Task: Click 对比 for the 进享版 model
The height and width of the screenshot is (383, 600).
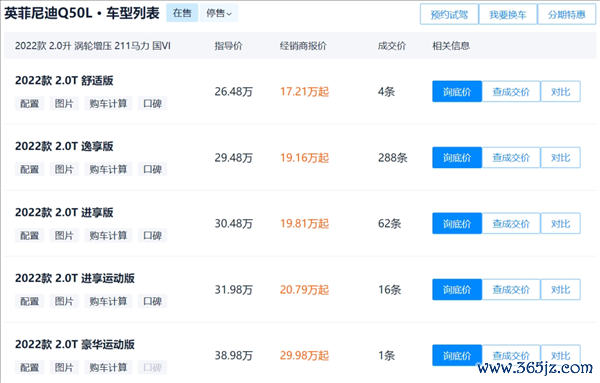Action: coord(561,223)
